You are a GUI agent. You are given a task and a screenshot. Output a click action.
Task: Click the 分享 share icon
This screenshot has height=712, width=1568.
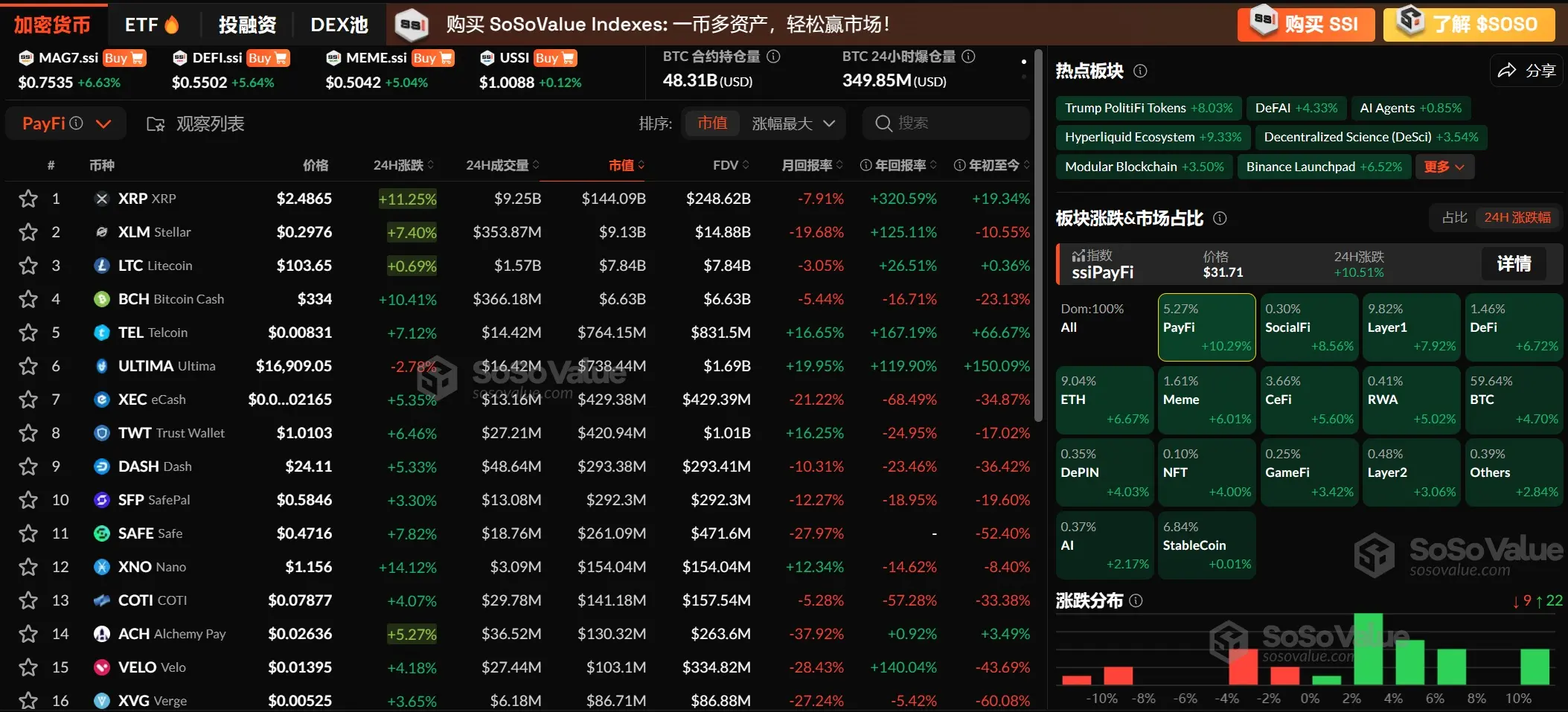tap(1506, 70)
